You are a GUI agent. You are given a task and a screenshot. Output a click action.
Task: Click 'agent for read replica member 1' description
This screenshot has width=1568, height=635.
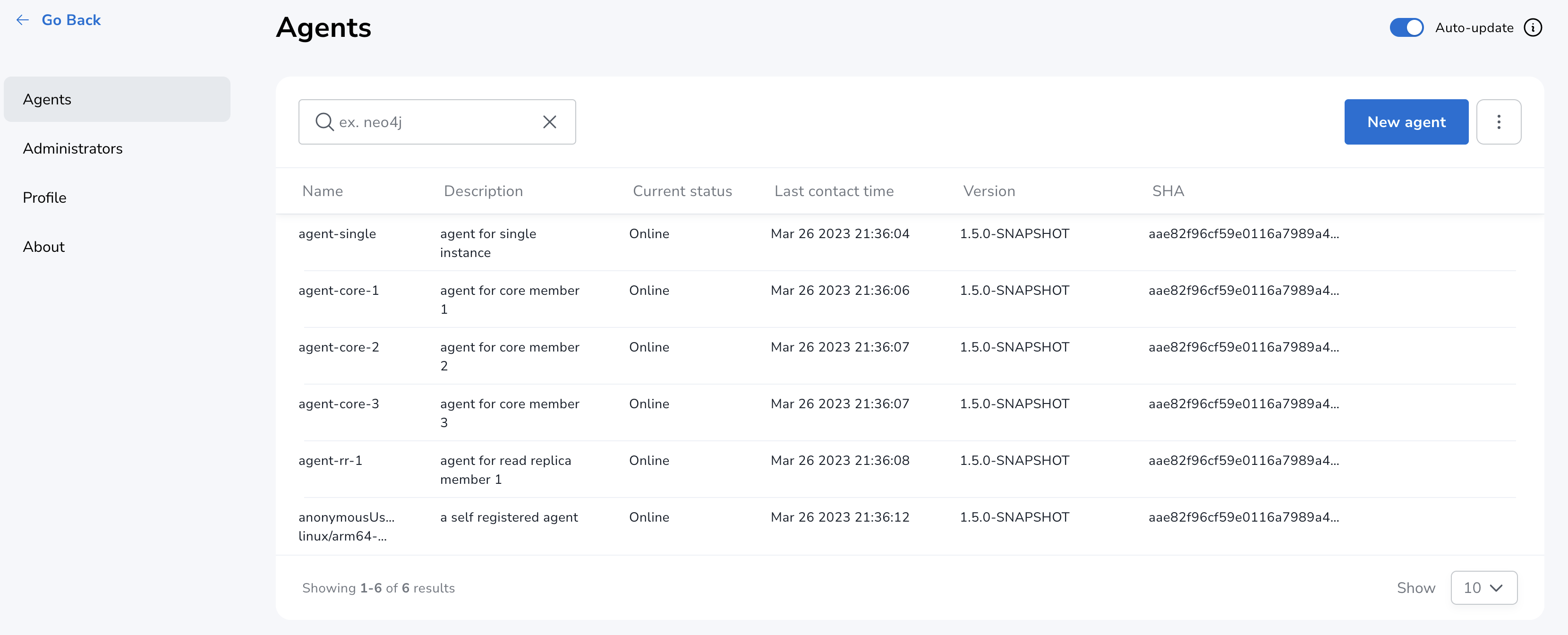pyautogui.click(x=505, y=470)
